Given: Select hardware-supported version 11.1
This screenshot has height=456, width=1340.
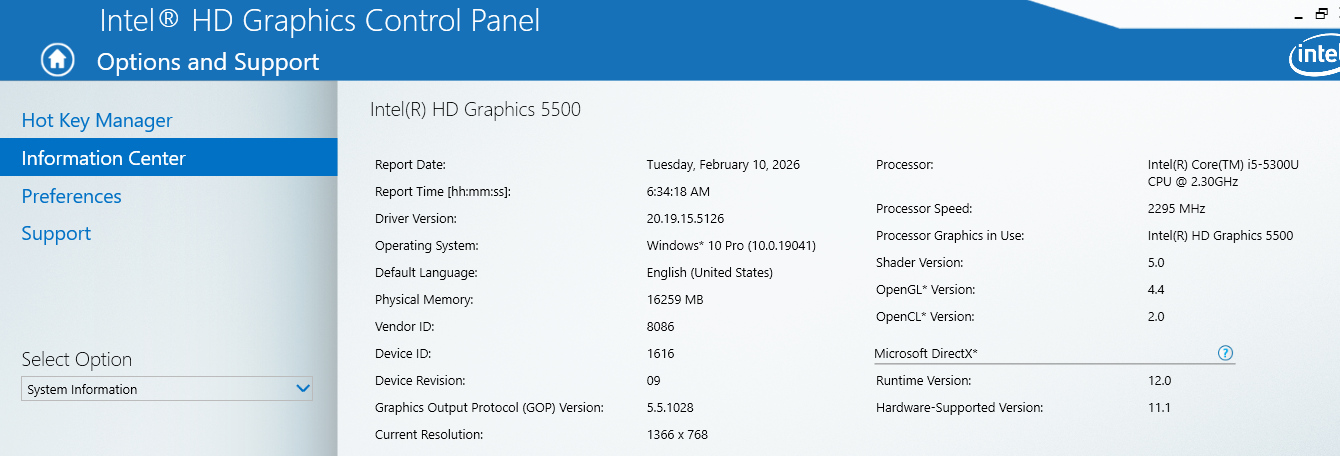Looking at the screenshot, I should click(x=1159, y=408).
